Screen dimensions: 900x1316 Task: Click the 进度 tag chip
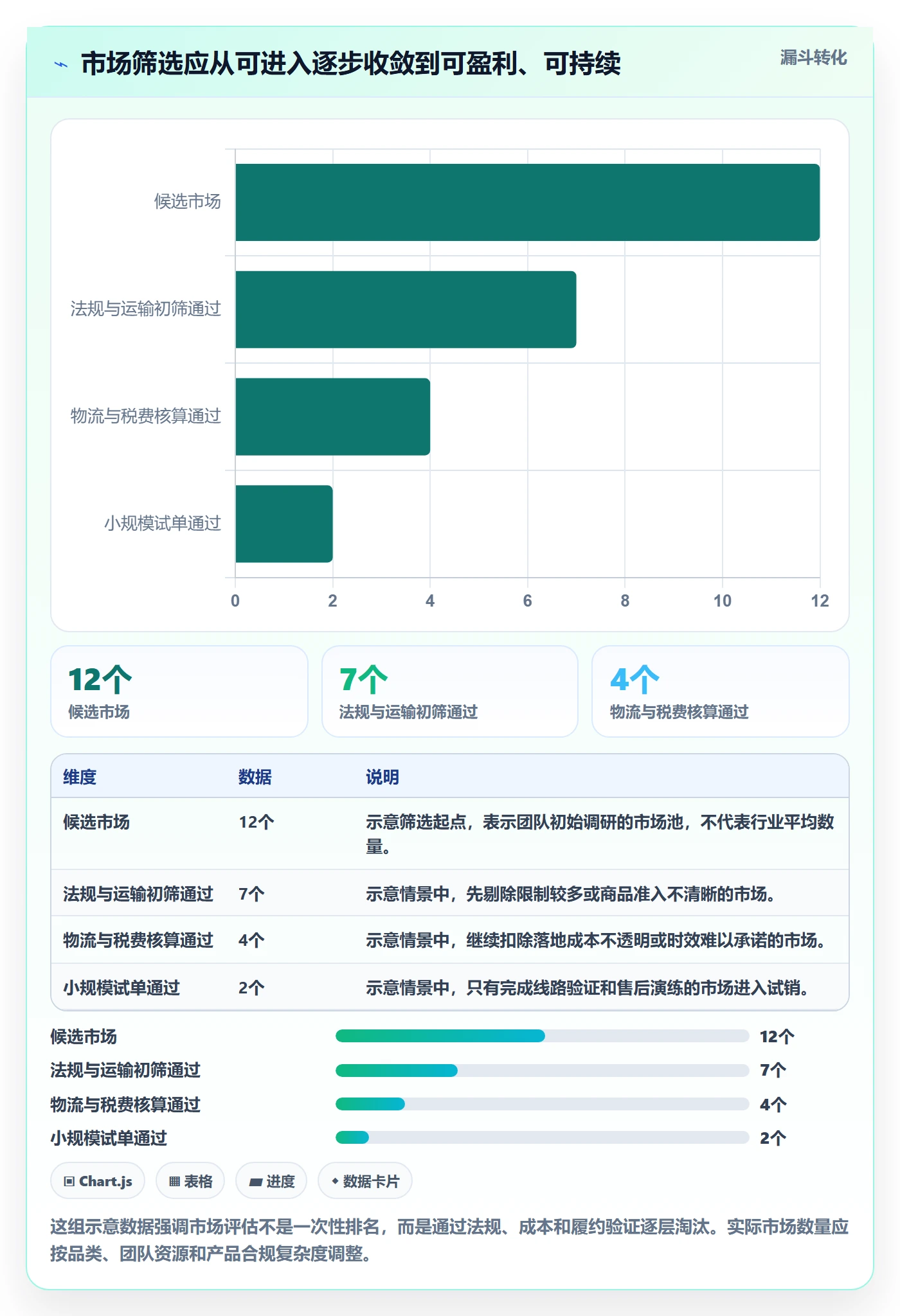pos(271,1180)
